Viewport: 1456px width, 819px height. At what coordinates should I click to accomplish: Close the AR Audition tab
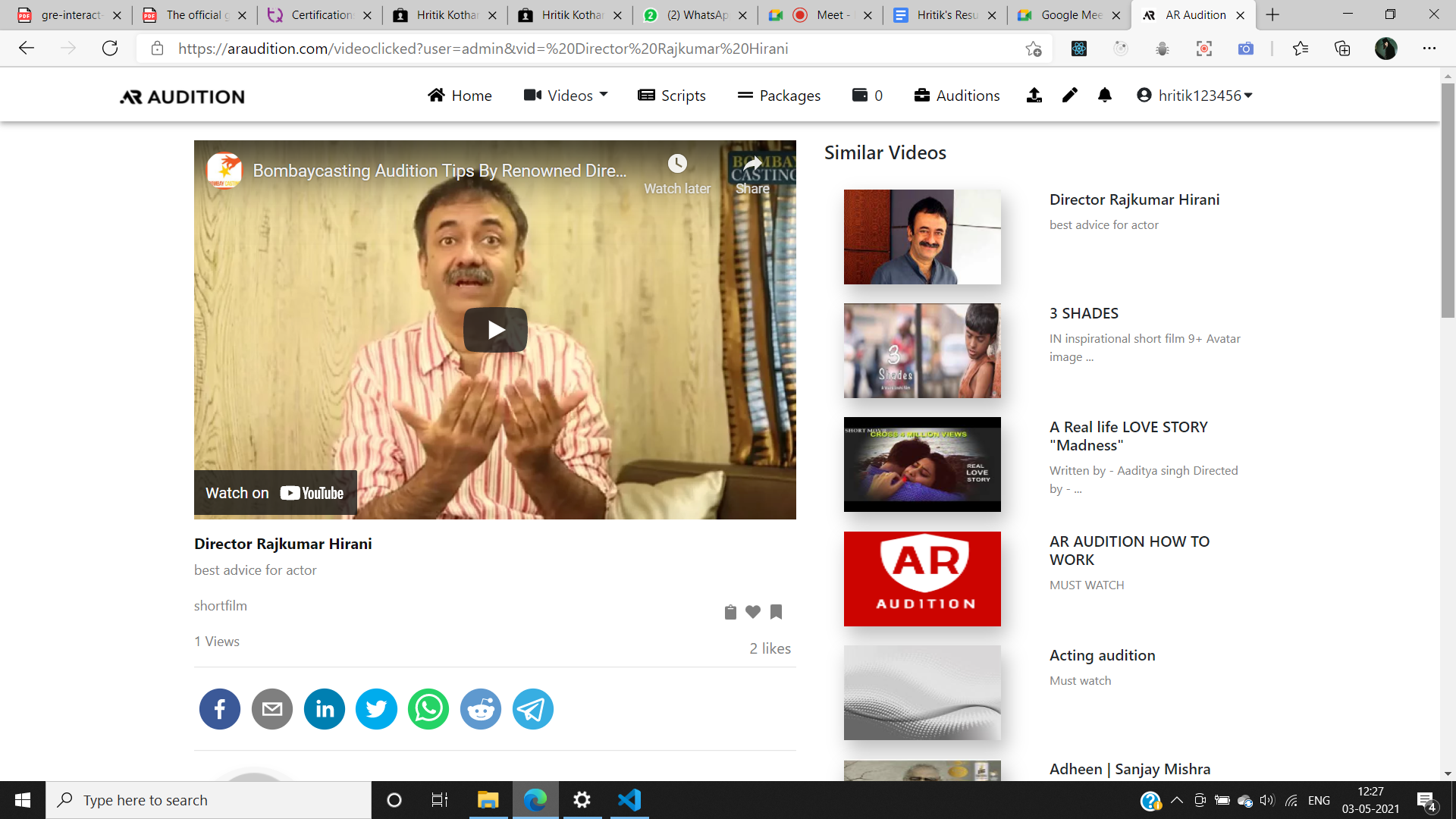(1240, 15)
